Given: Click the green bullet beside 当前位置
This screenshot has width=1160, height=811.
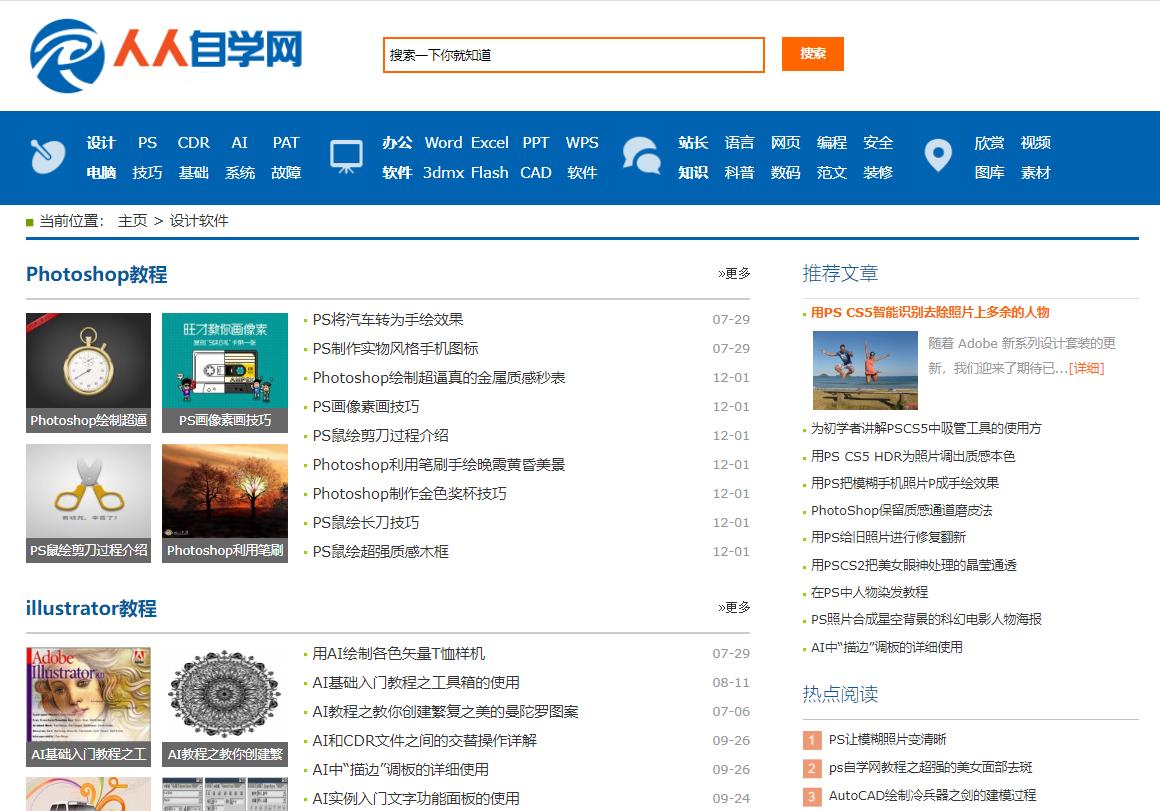Looking at the screenshot, I should coord(29,219).
